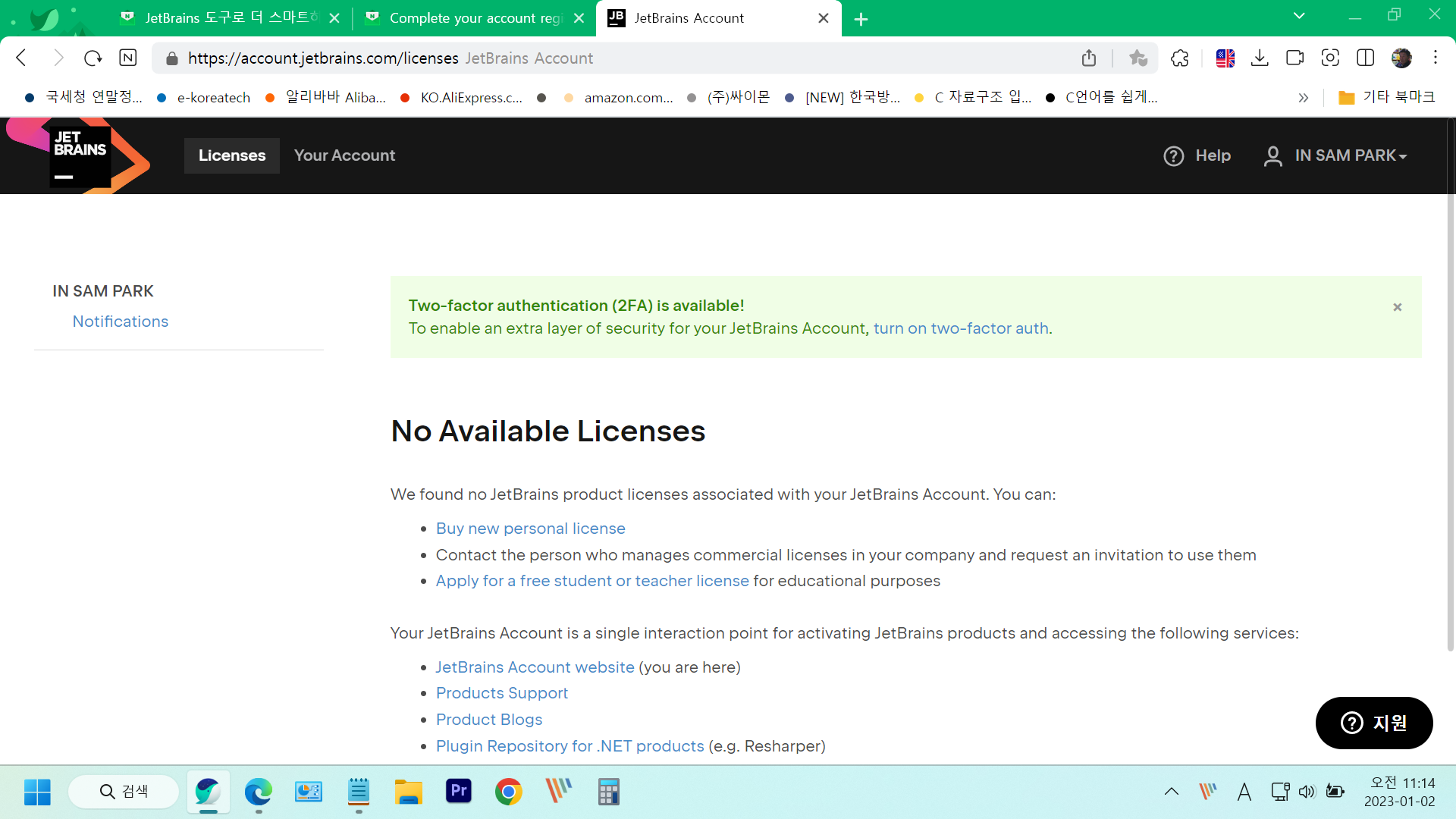
Task: Close the JetBrains Account tab
Action: pos(824,18)
